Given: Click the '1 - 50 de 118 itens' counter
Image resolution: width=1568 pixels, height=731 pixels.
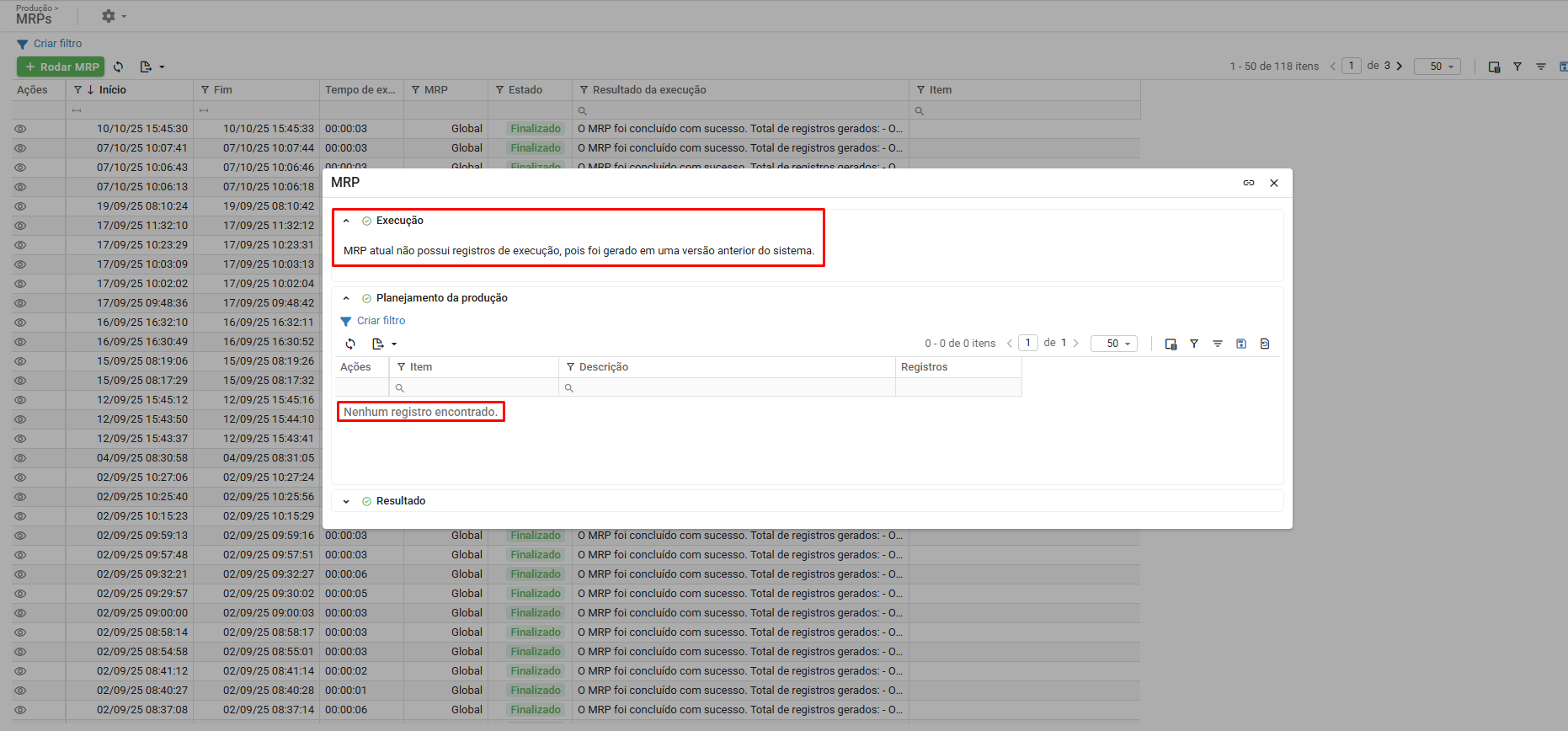Looking at the screenshot, I should click(x=1274, y=67).
